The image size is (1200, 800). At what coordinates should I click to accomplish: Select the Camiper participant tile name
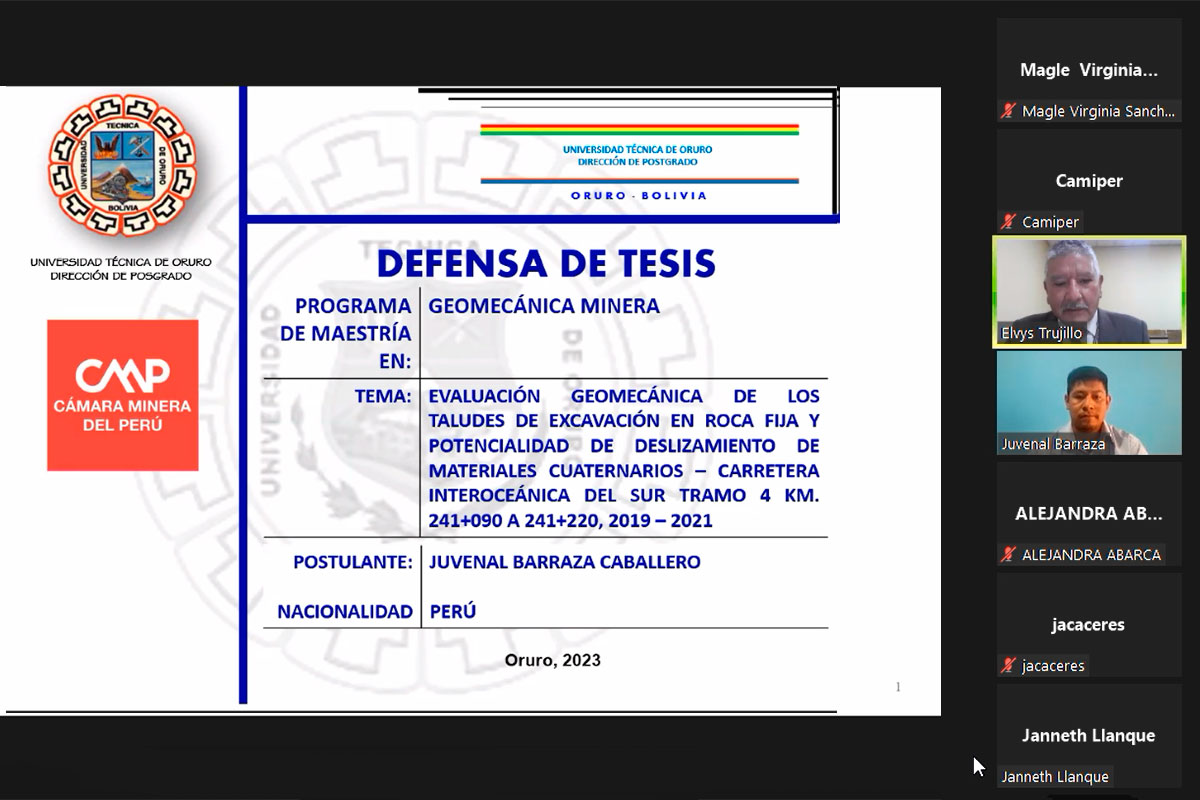tap(1088, 181)
